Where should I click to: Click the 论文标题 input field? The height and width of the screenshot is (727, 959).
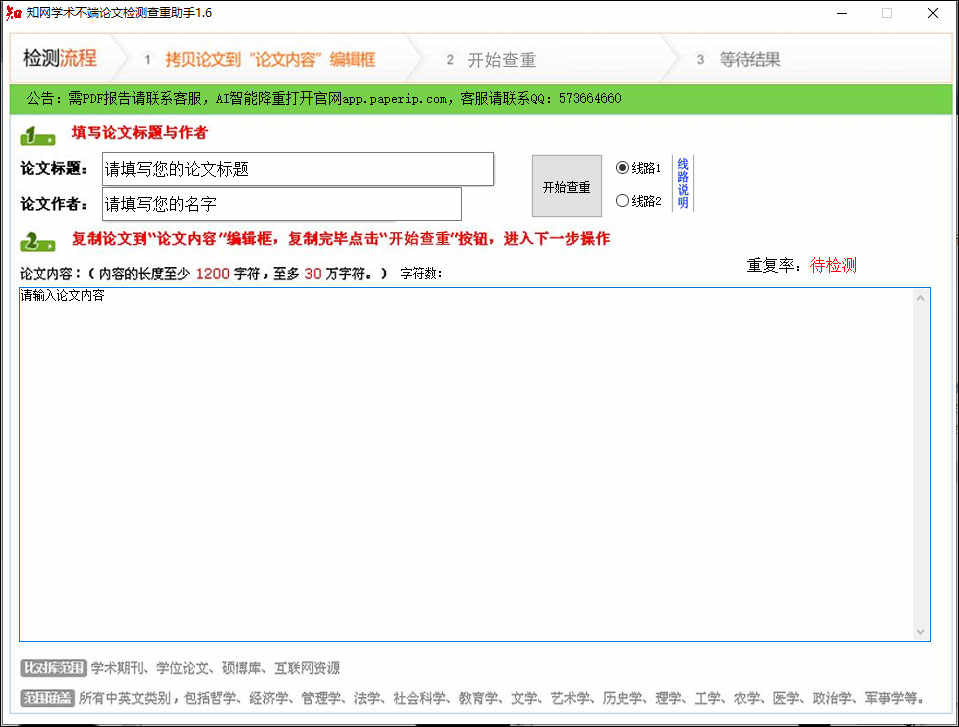coord(298,169)
